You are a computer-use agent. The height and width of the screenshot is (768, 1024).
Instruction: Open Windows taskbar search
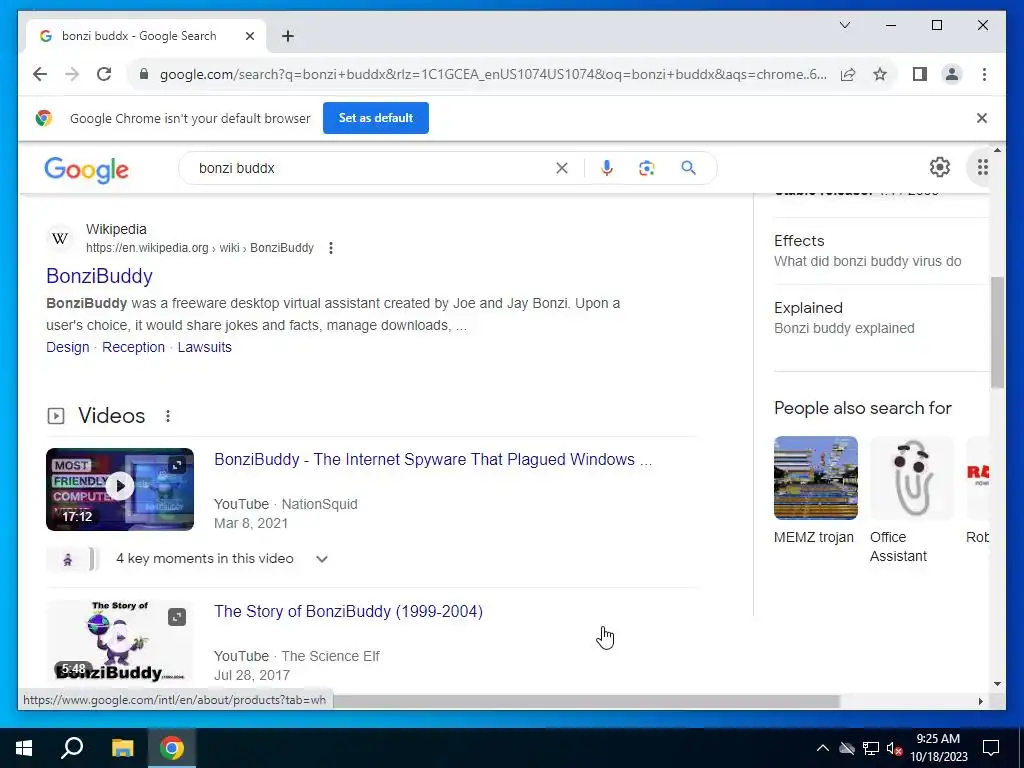(72, 748)
